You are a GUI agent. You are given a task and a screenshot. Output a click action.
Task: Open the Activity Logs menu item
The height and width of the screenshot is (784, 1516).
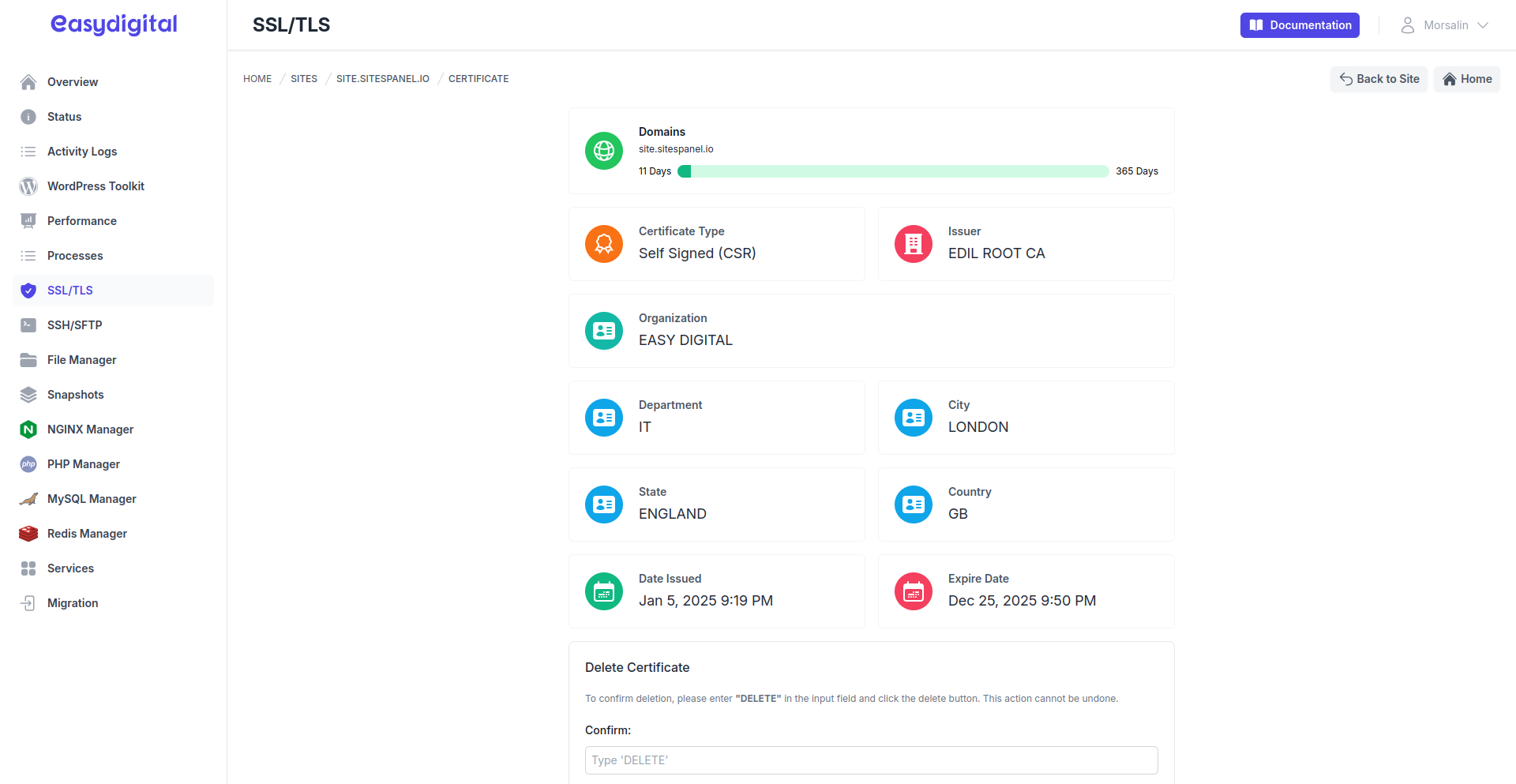click(x=81, y=152)
